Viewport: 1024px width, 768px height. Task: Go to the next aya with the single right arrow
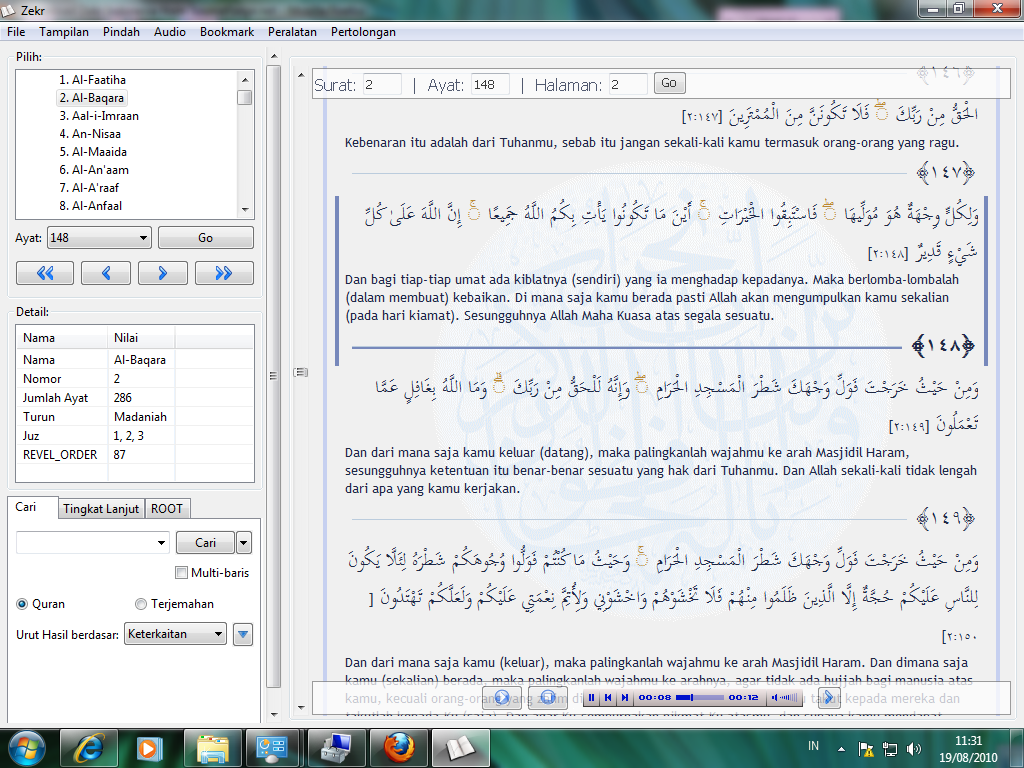point(163,273)
